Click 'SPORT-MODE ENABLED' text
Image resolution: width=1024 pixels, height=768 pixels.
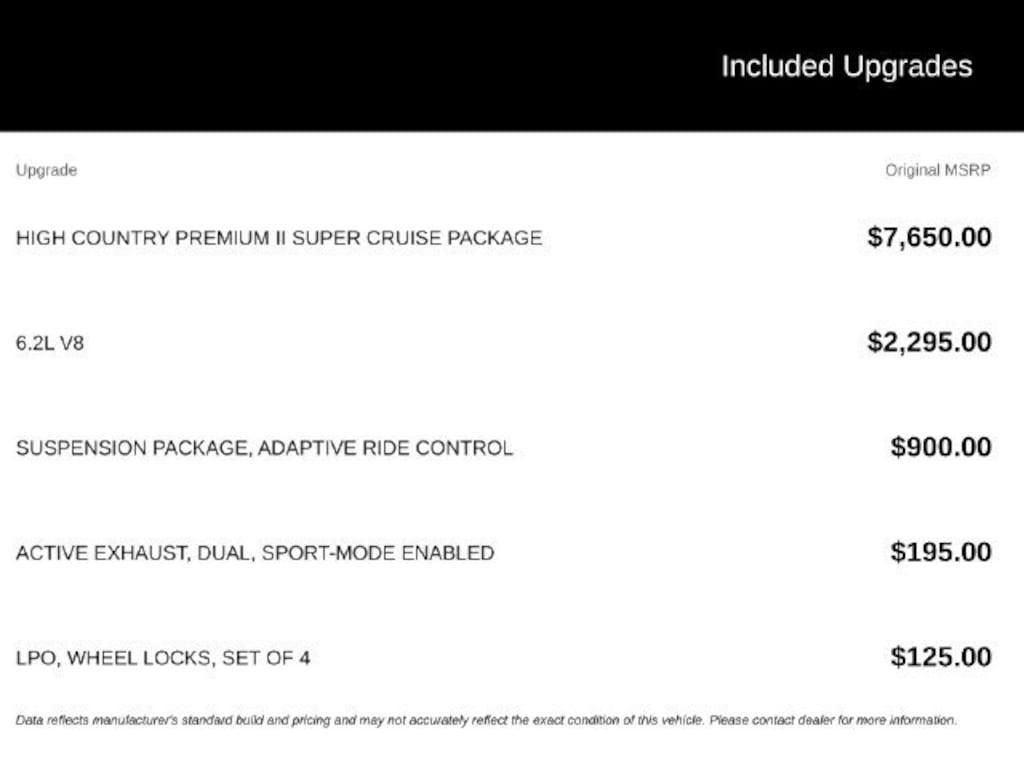point(377,553)
